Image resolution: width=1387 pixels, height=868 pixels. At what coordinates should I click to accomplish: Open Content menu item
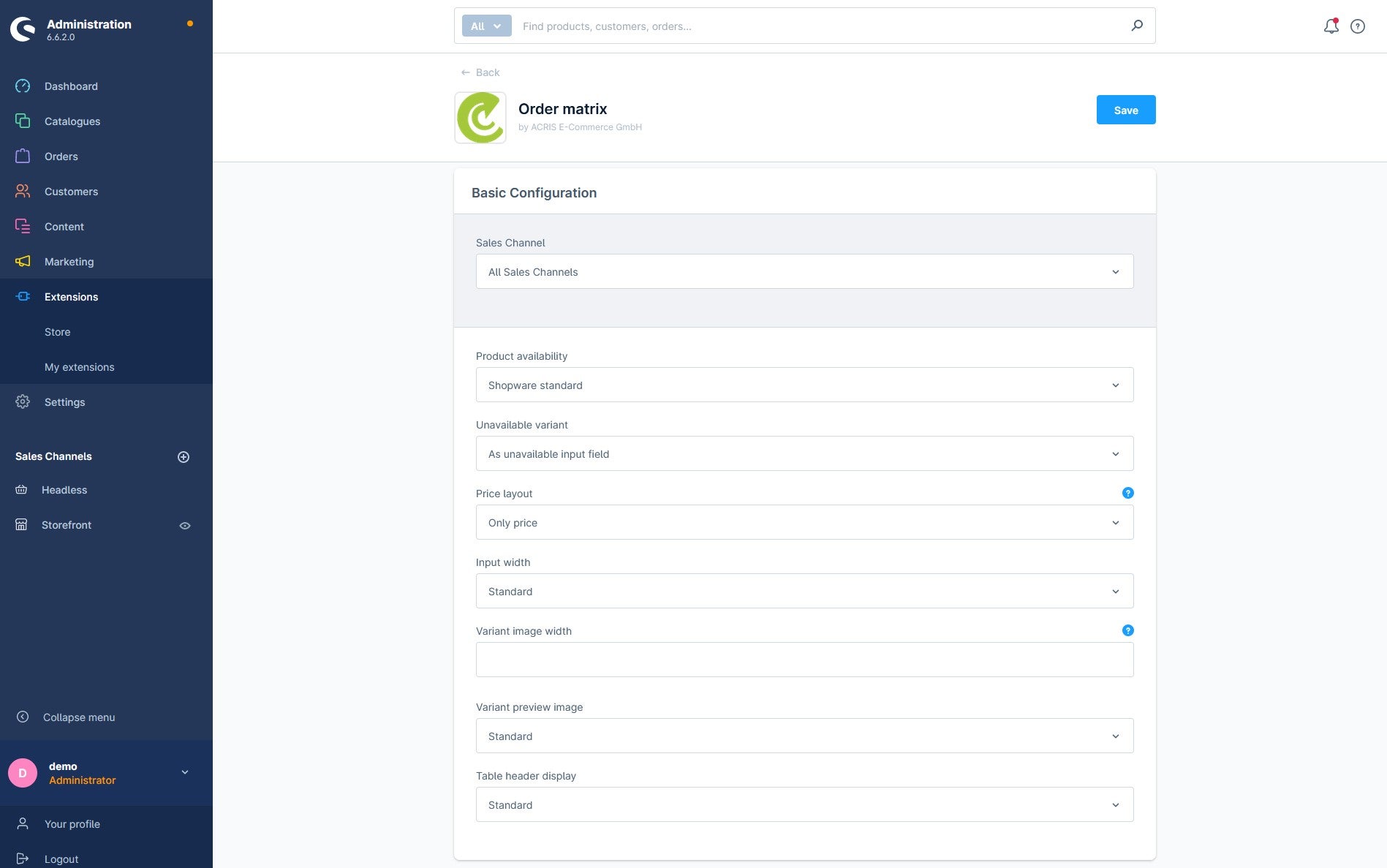pyautogui.click(x=106, y=227)
